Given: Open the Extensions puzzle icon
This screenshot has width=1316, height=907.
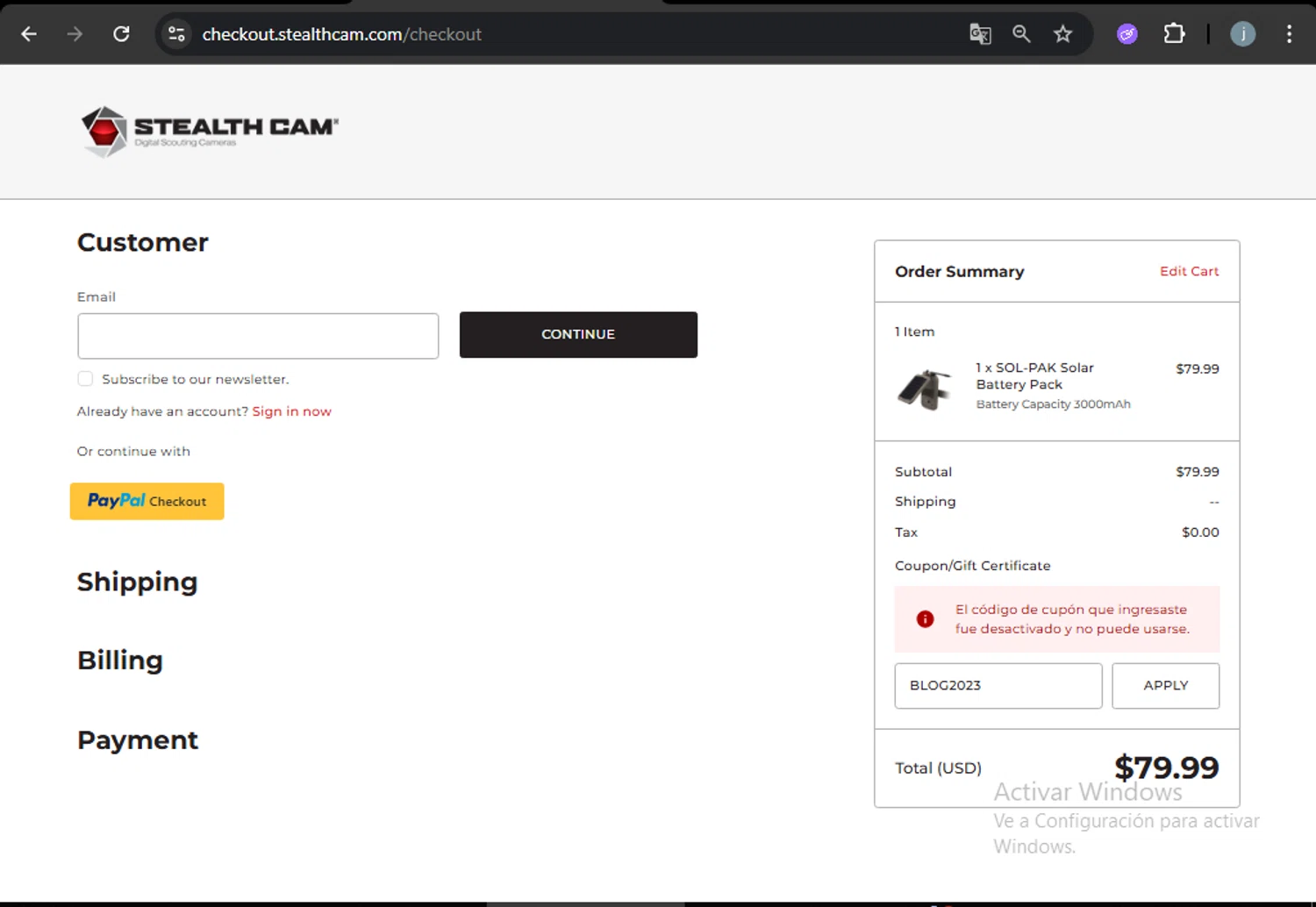Looking at the screenshot, I should 1174,34.
